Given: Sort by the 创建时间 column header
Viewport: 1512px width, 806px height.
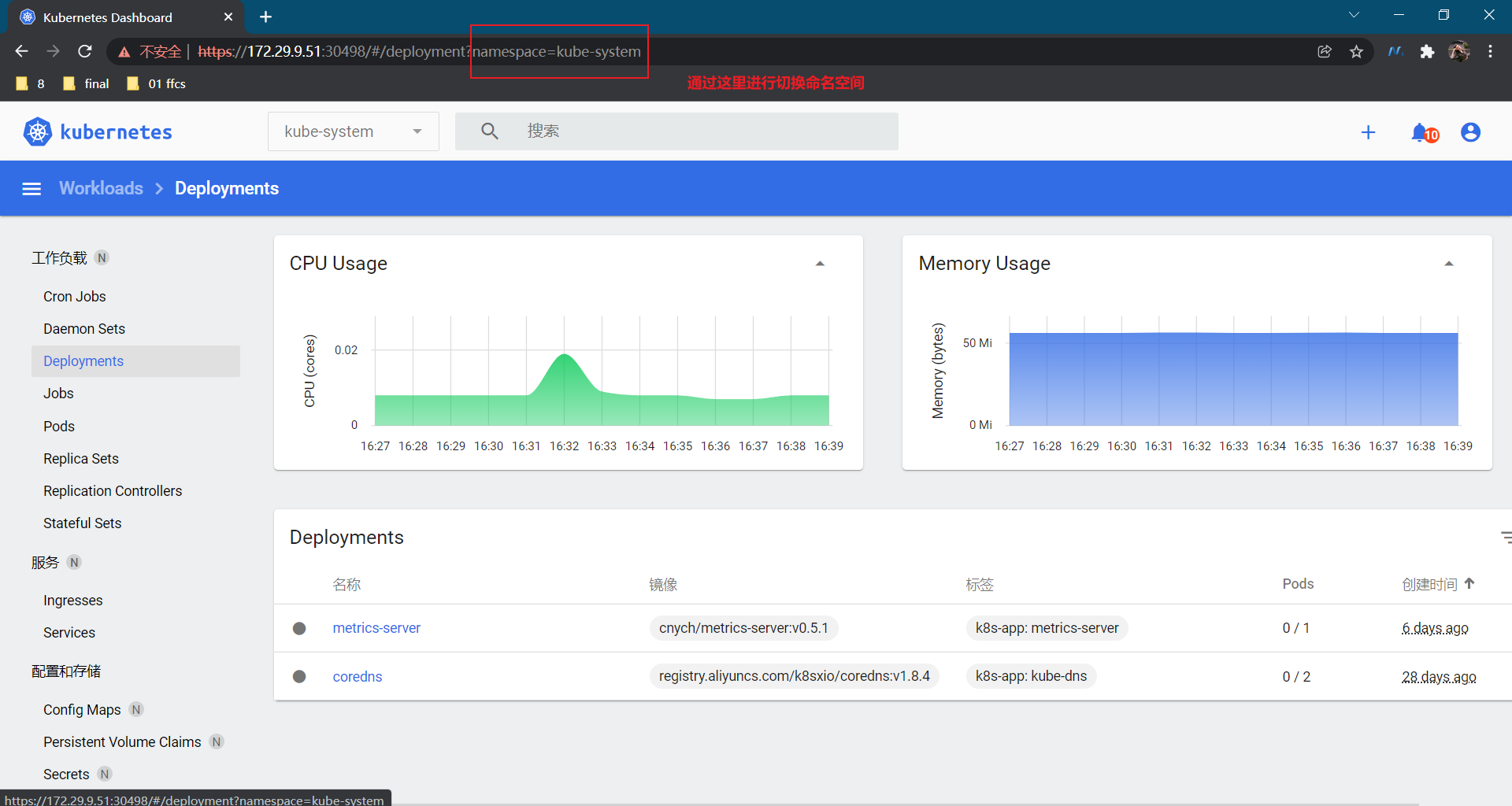Looking at the screenshot, I should 1429,584.
